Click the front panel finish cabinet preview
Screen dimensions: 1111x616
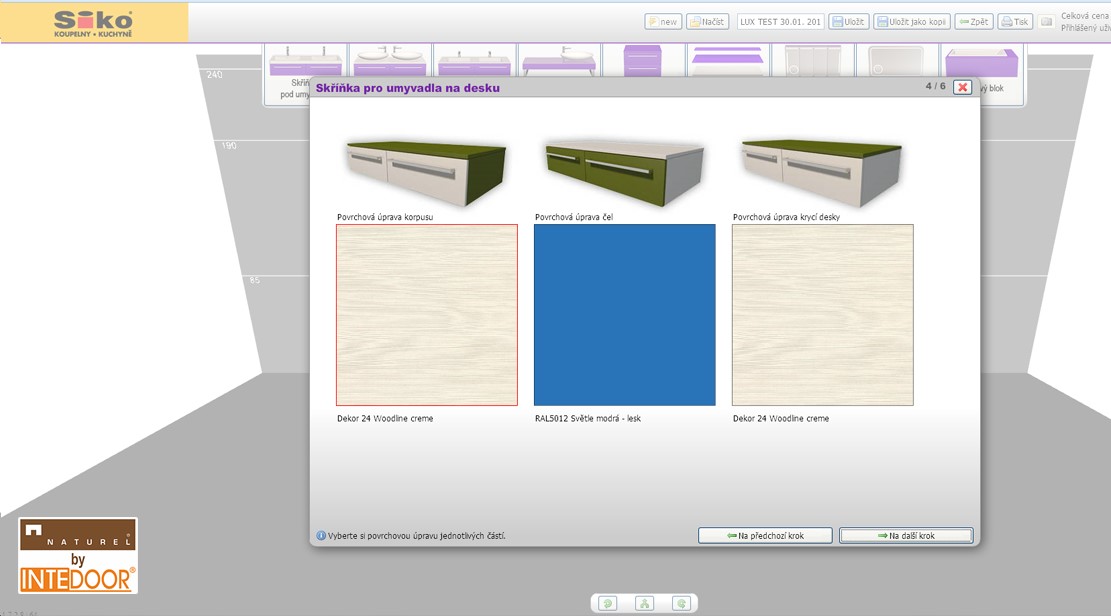625,172
